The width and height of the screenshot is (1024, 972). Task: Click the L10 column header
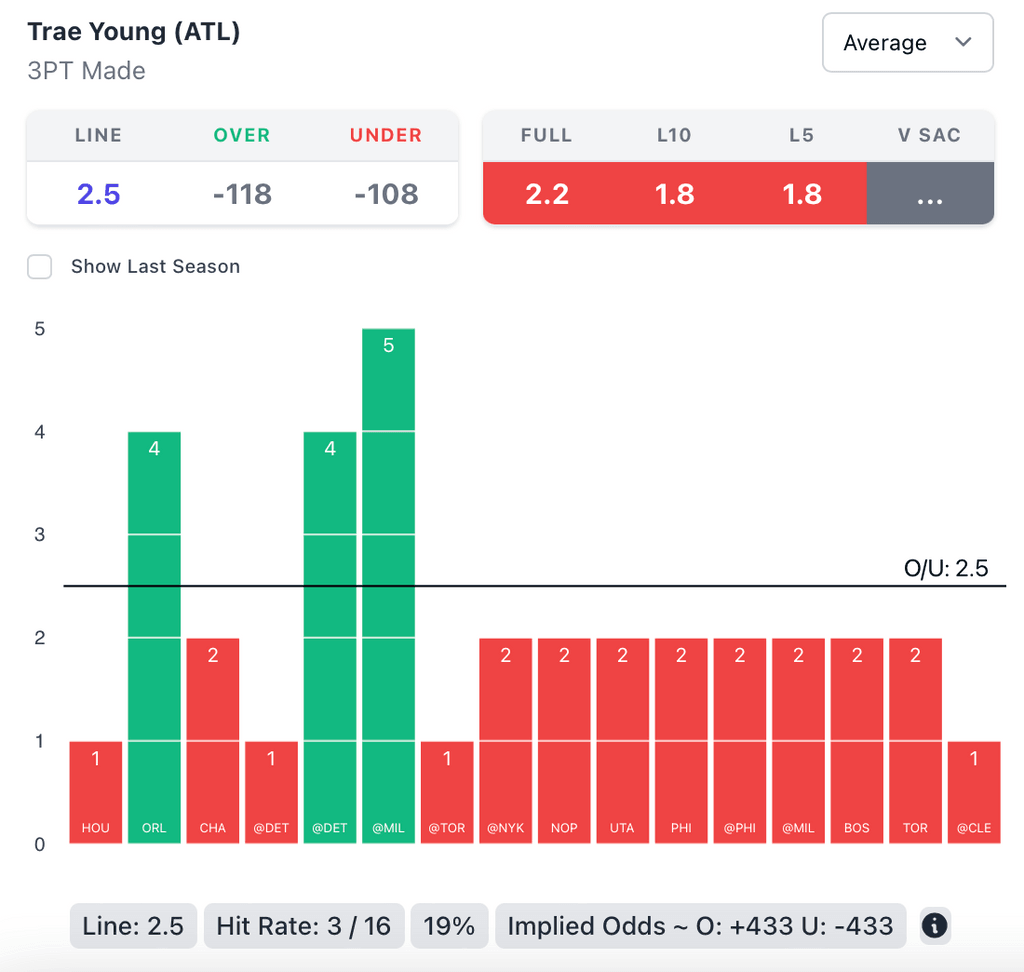point(674,135)
